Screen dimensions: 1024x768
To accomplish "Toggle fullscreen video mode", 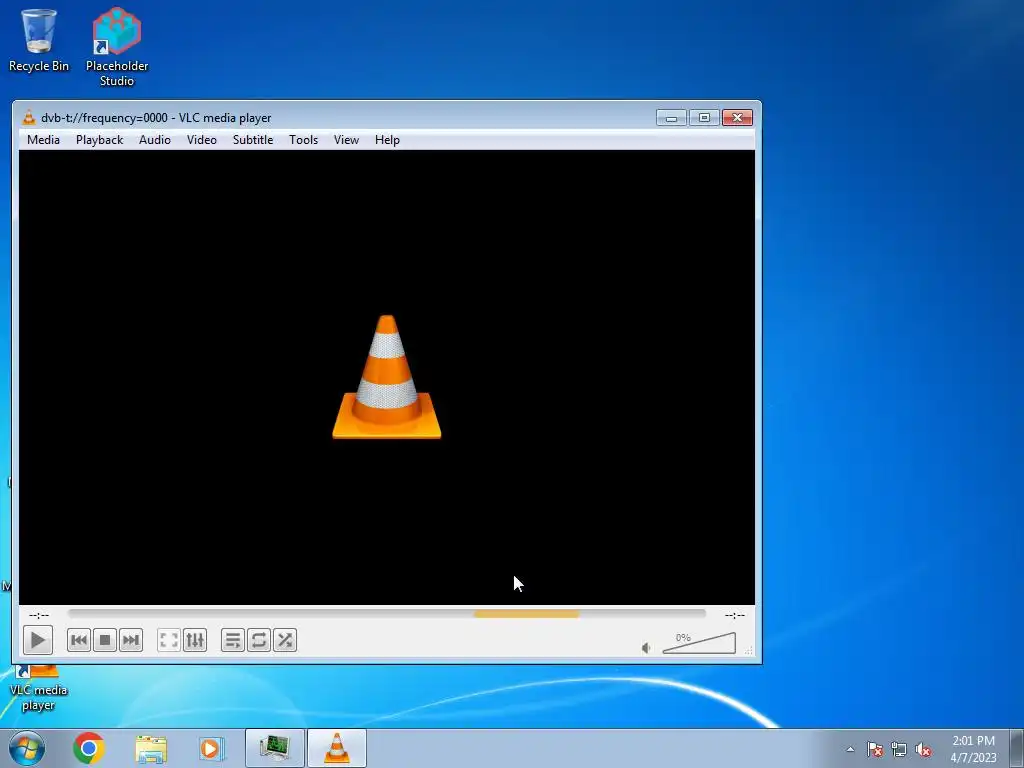I will (168, 640).
